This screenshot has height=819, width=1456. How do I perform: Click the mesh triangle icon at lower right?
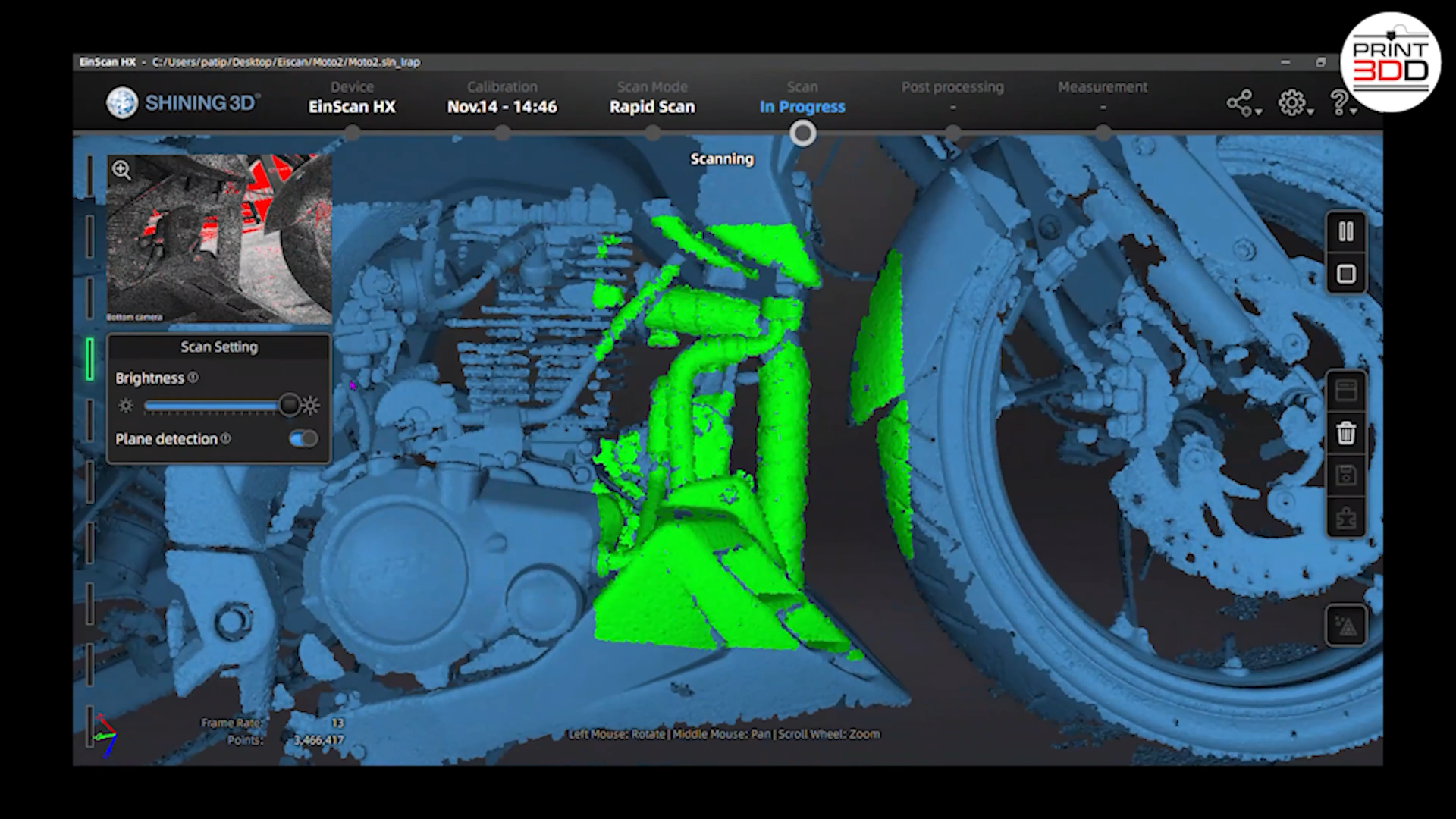point(1346,626)
